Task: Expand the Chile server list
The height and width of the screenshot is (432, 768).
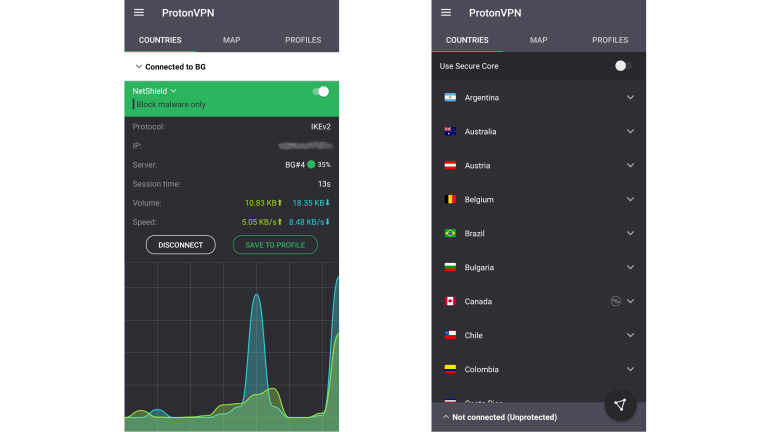Action: tap(630, 335)
